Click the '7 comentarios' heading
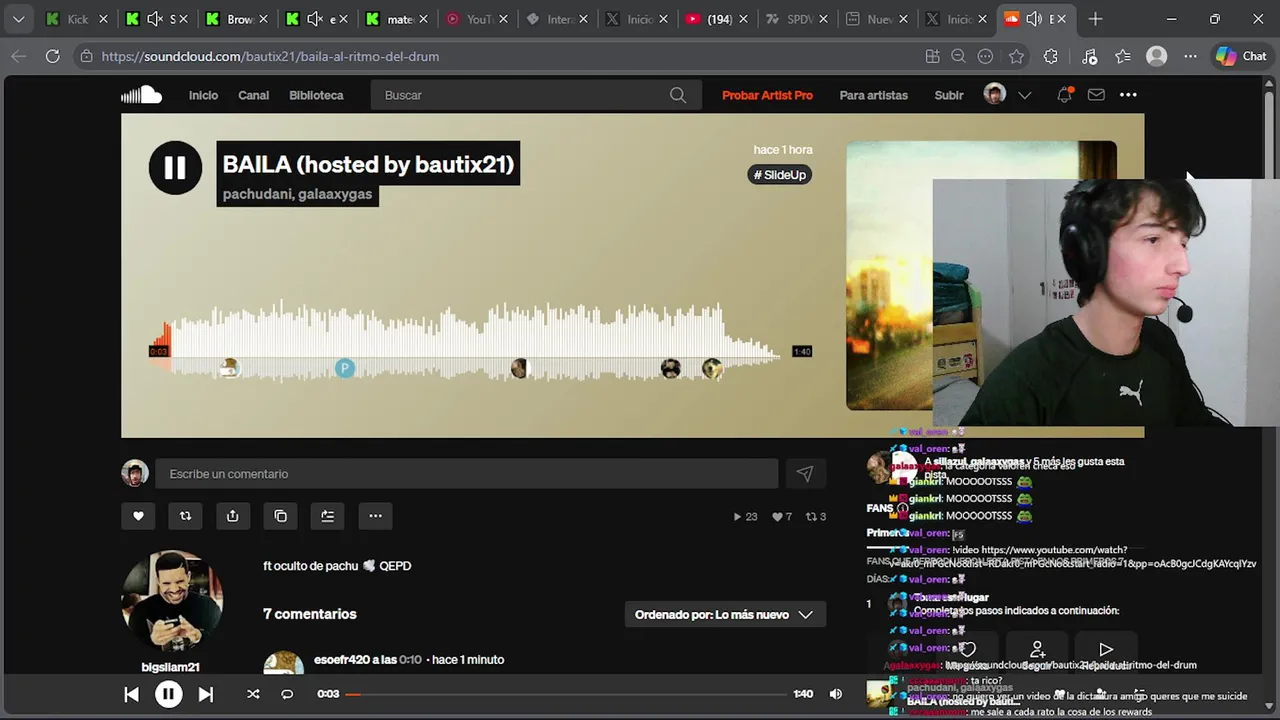The width and height of the screenshot is (1280, 720). 309,614
